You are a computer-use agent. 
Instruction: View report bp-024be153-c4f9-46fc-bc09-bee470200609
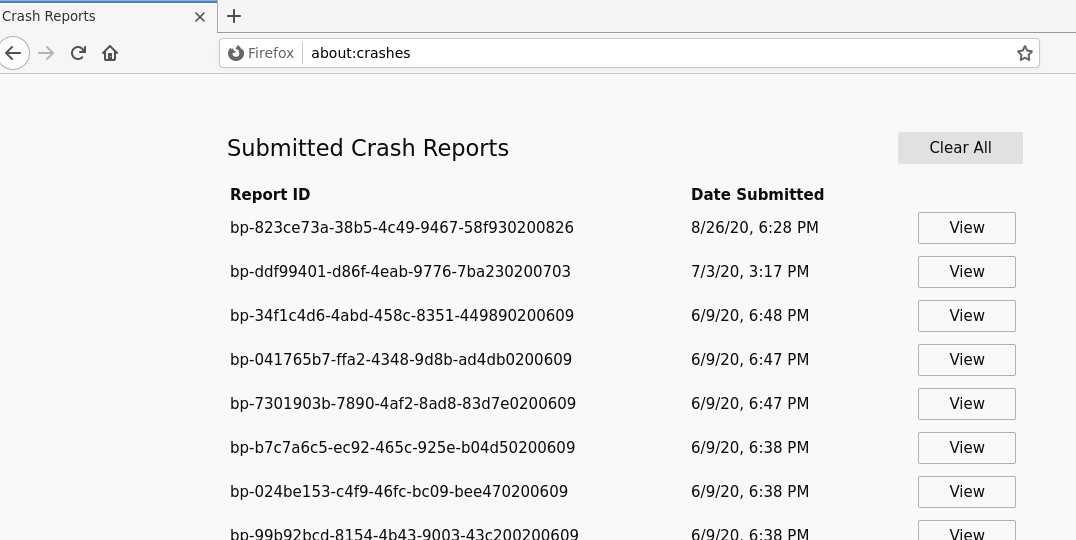pos(966,492)
